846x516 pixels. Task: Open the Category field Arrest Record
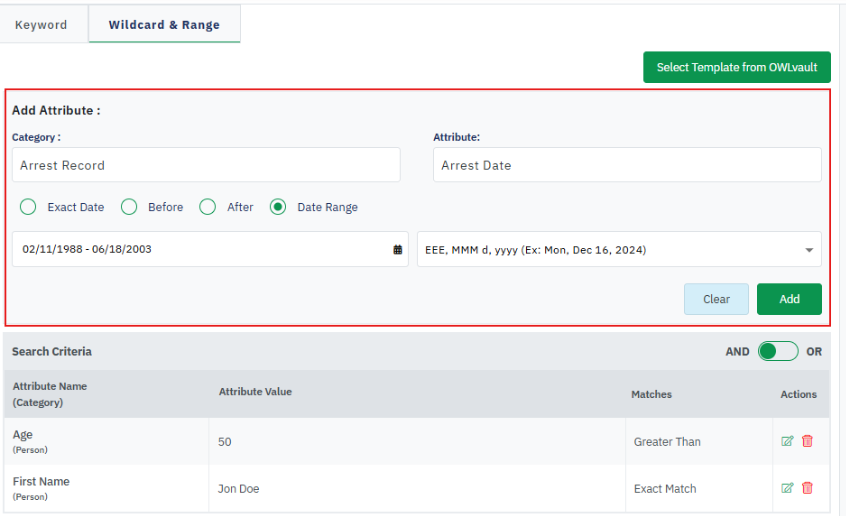point(206,165)
